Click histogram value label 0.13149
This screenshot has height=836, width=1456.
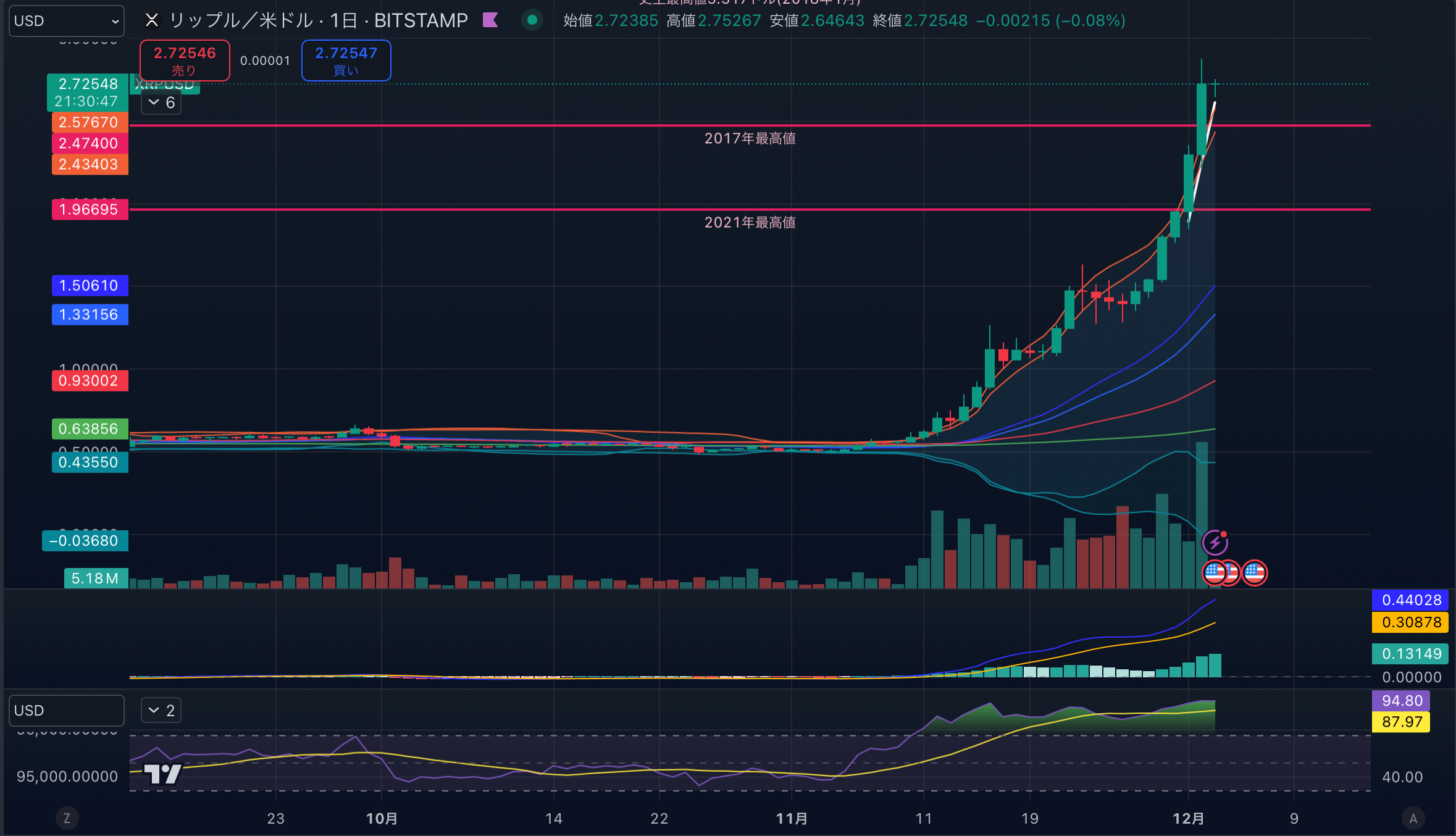[1410, 654]
